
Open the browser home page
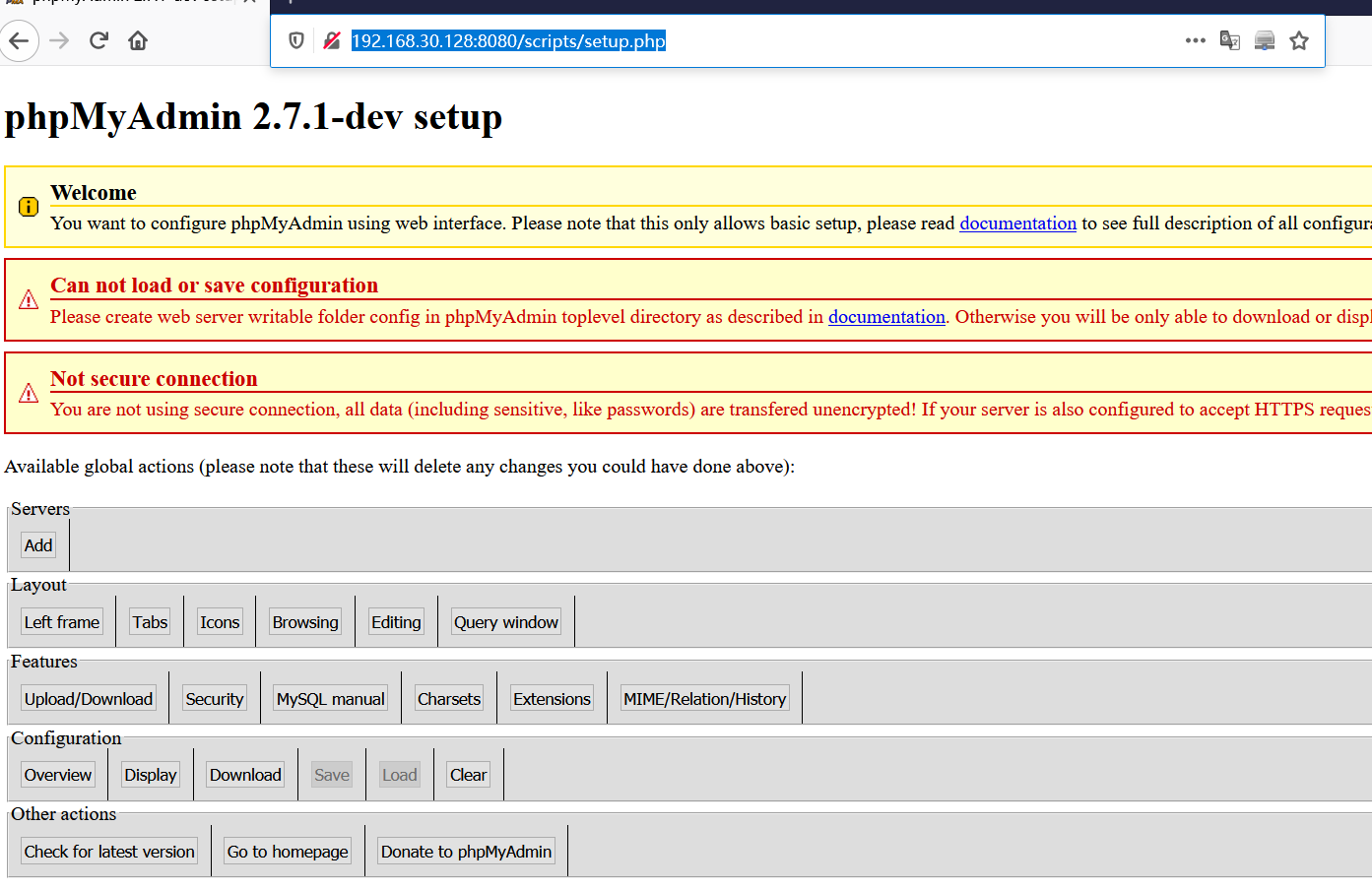[x=136, y=40]
